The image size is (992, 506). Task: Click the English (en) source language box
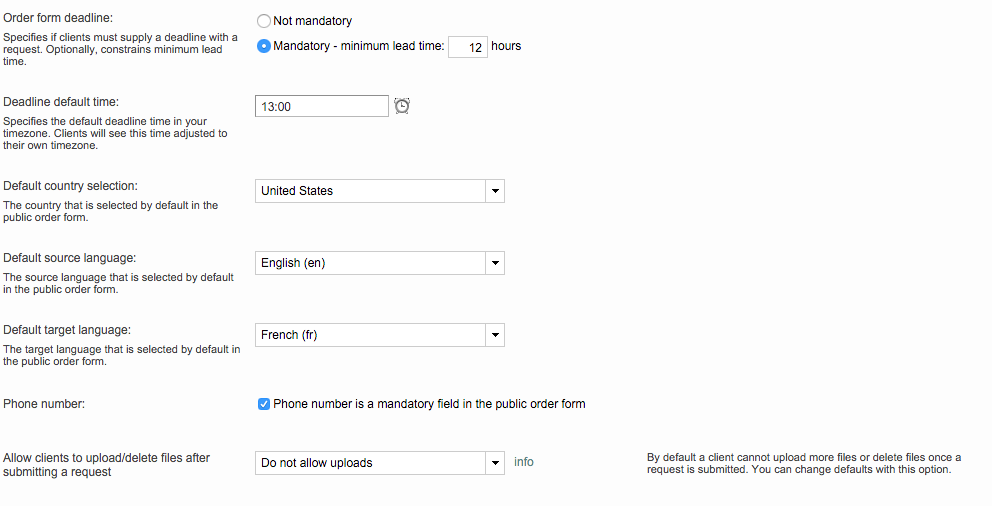(370, 263)
